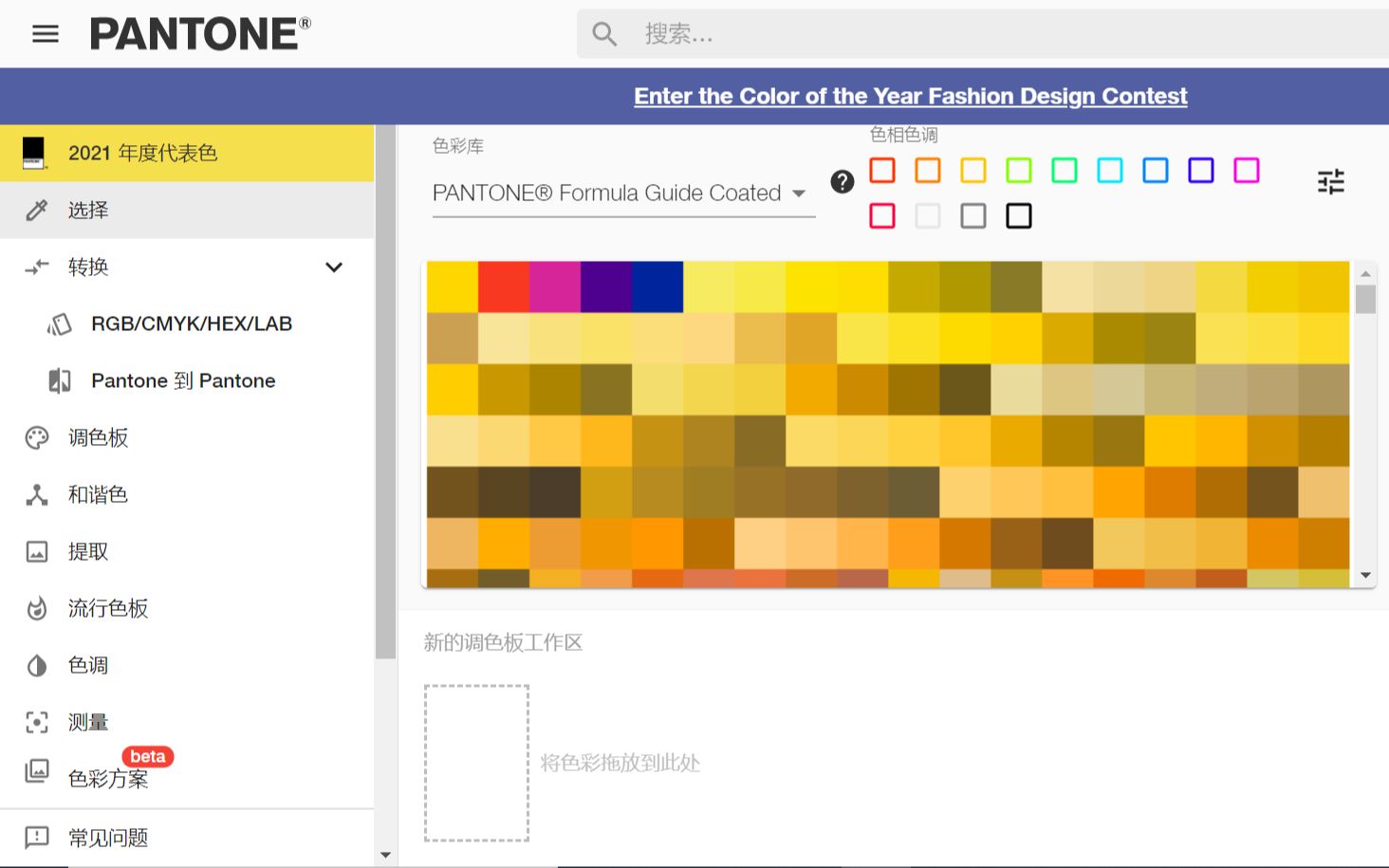Pick the bright red swatch in top row

(504, 286)
